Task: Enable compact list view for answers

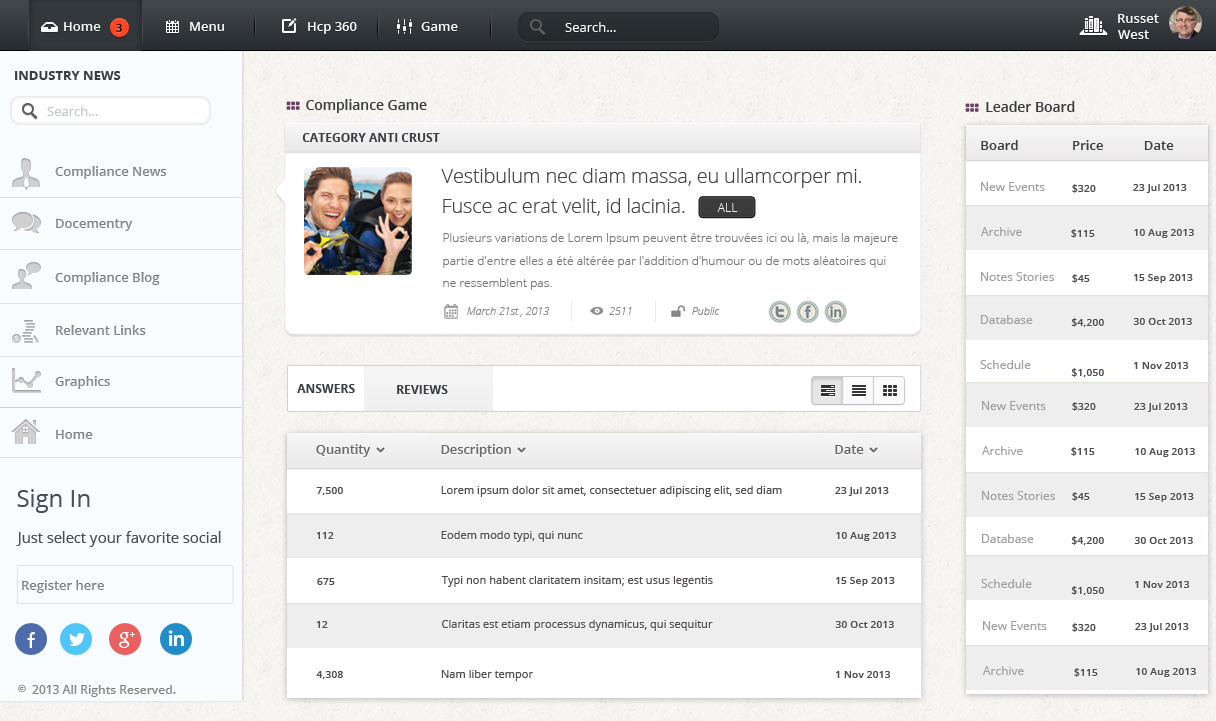Action: click(x=858, y=390)
